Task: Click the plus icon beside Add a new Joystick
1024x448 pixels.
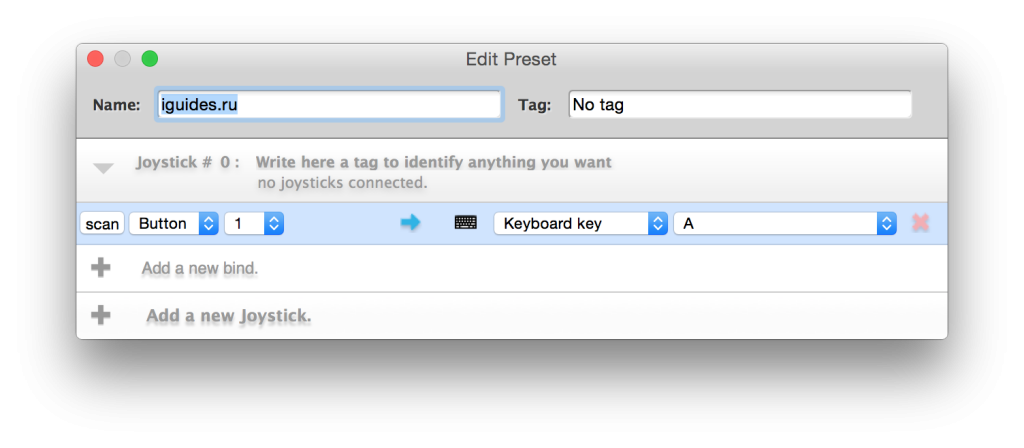Action: coord(100,315)
